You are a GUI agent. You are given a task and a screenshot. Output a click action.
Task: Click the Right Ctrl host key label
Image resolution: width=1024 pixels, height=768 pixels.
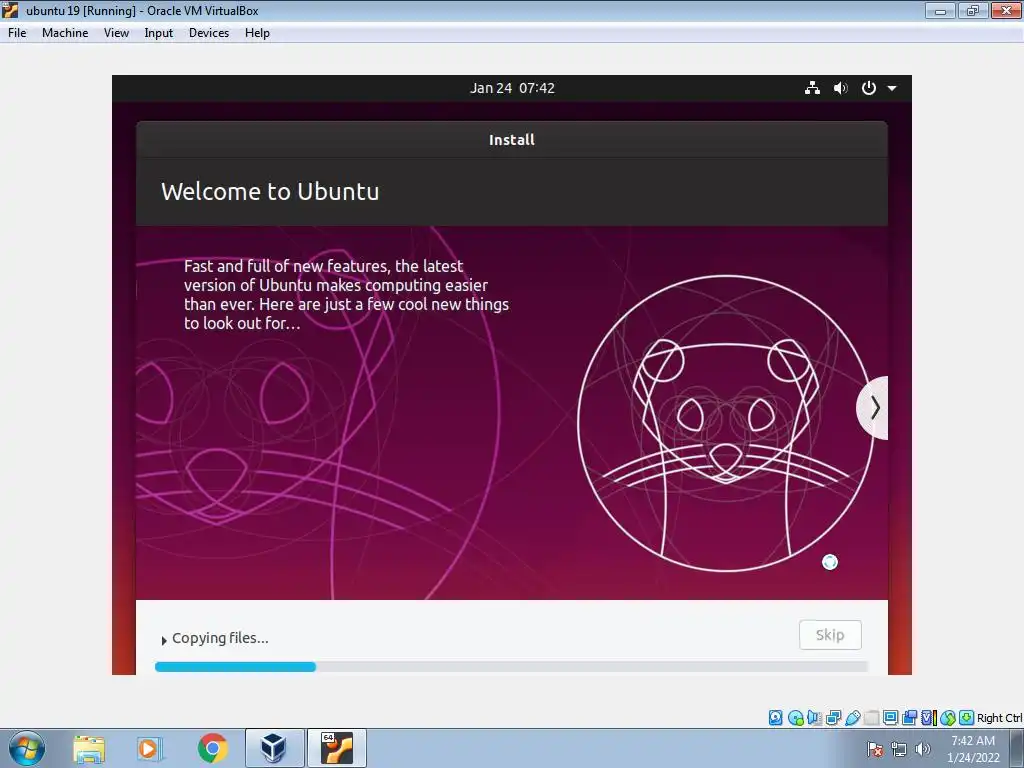tap(999, 718)
